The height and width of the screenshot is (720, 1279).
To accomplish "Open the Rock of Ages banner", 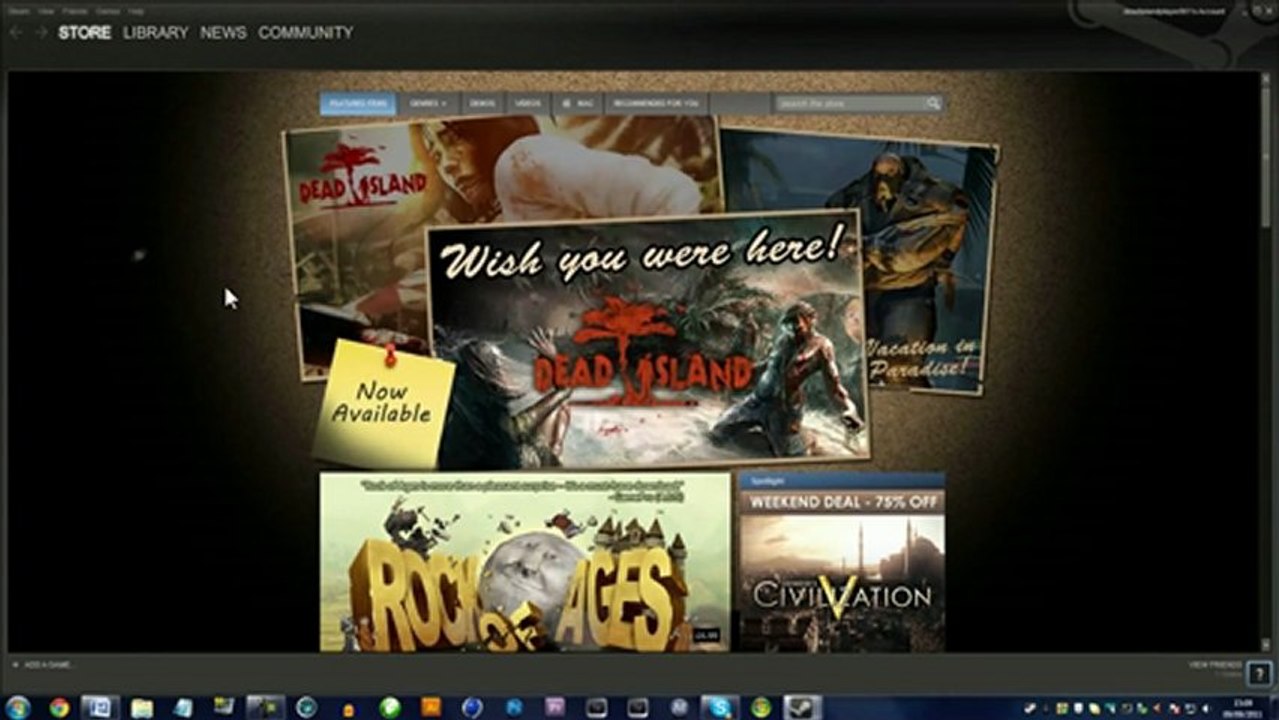I will 524,562.
